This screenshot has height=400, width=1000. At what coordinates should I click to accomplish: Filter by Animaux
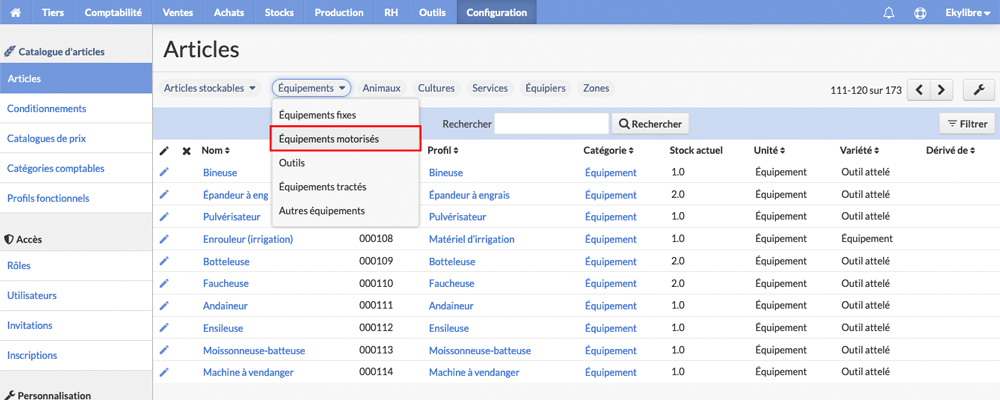382,88
